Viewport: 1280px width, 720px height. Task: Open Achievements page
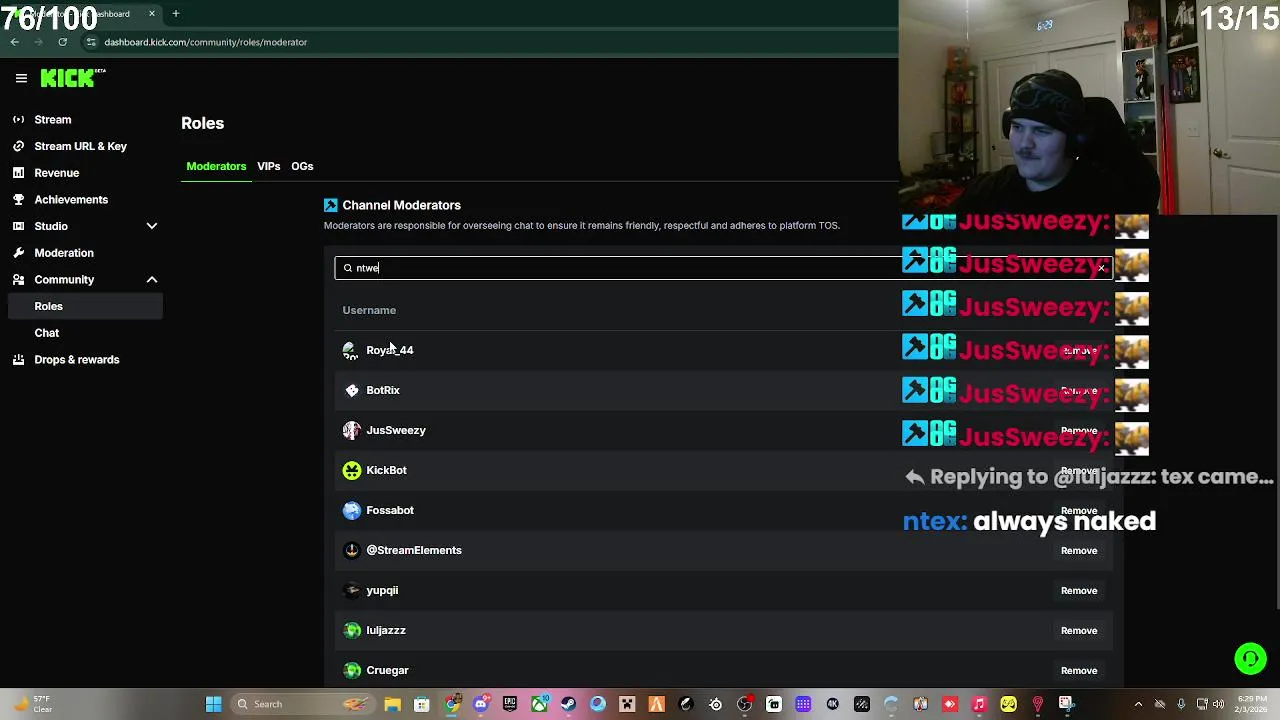point(71,200)
